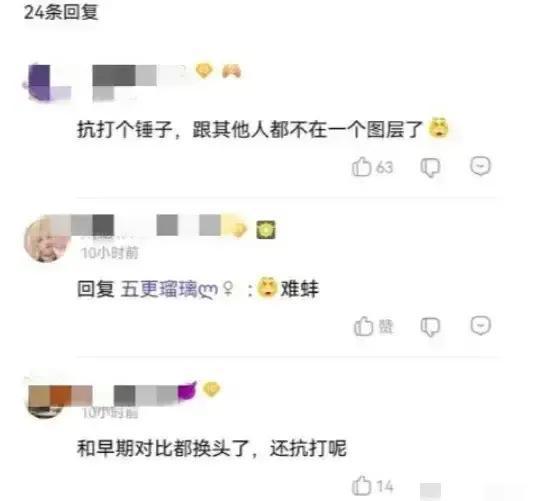
Task: Like the comment with 14 likes
Action: pyautogui.click(x=362, y=485)
